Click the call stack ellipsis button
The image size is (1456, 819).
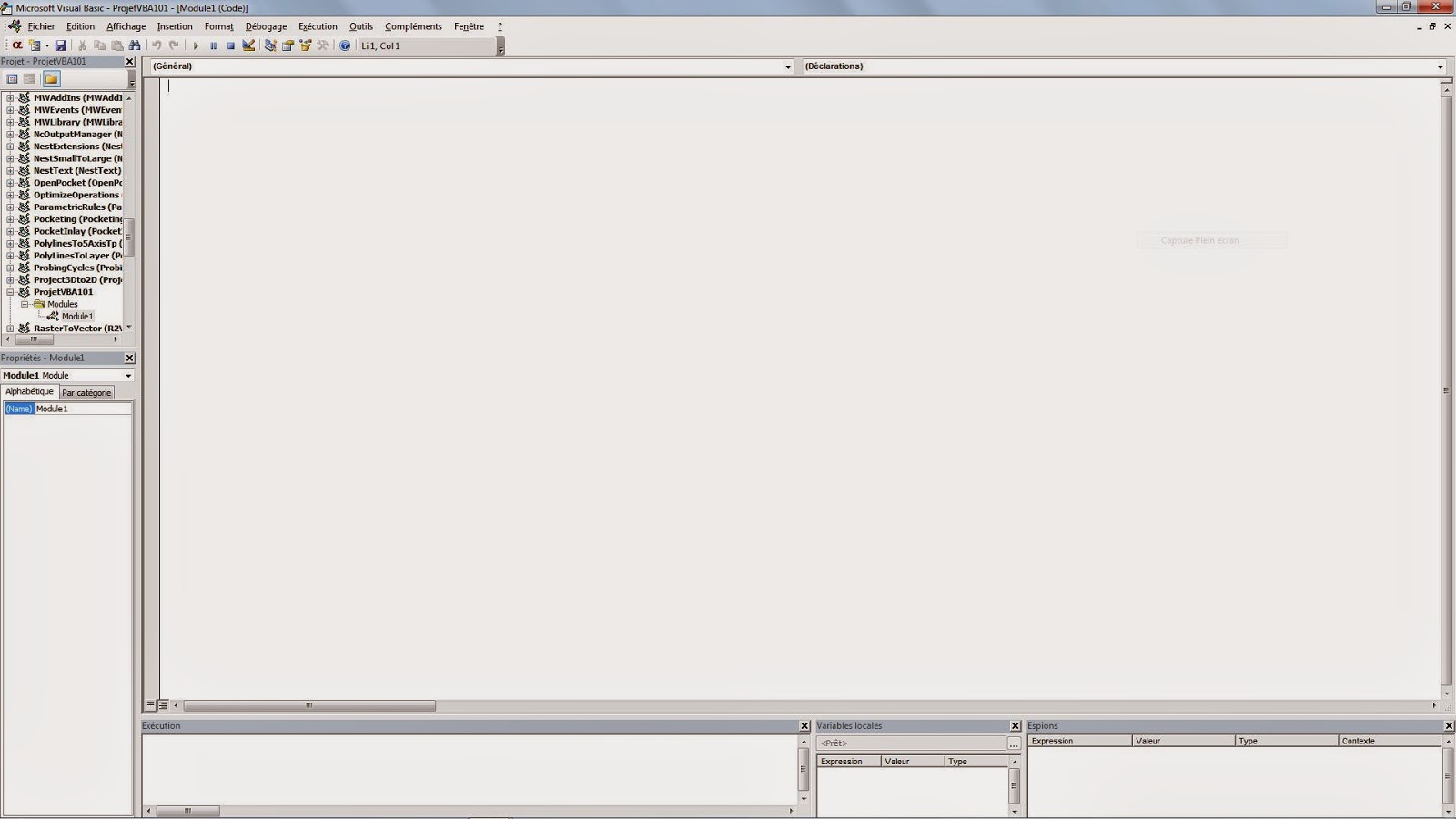(1014, 743)
